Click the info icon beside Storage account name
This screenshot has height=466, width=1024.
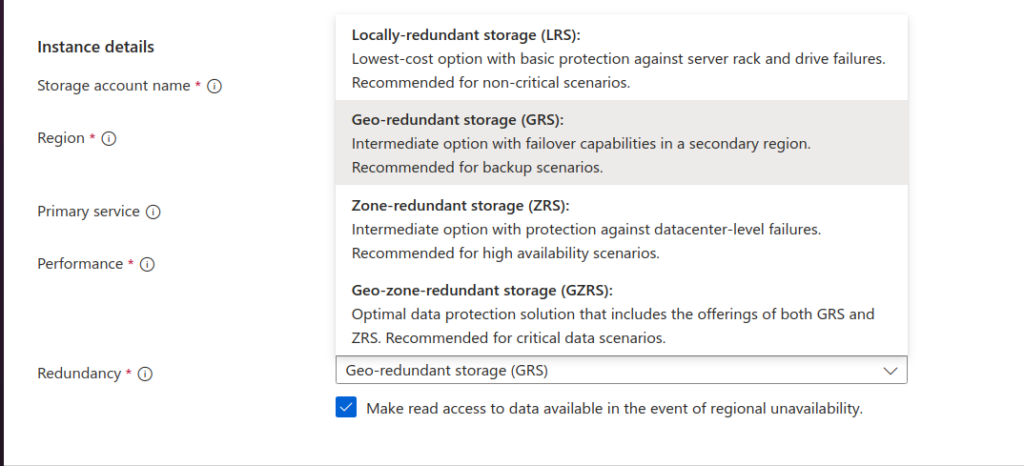coord(214,87)
